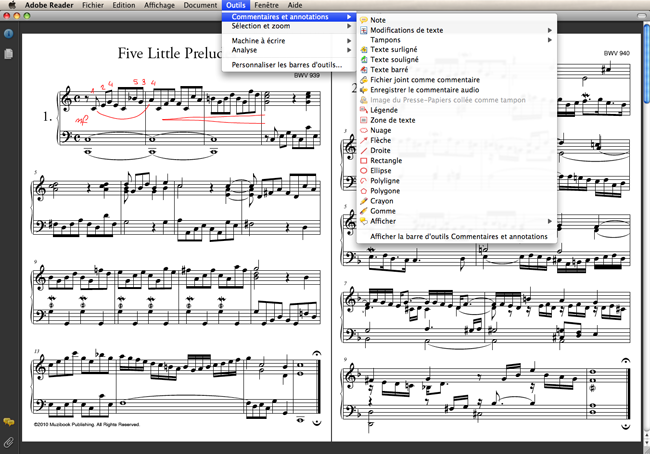Open the Pages panel icon in sidebar
Screen dimensions: 650x454
pos(8,54)
